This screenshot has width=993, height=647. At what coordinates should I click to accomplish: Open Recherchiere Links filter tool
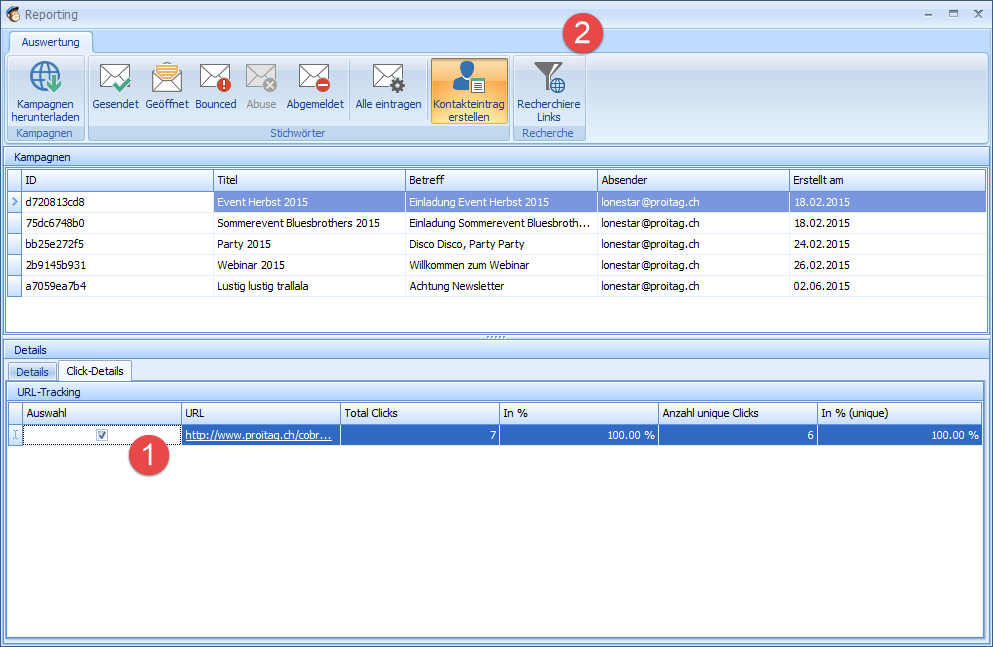(x=548, y=90)
